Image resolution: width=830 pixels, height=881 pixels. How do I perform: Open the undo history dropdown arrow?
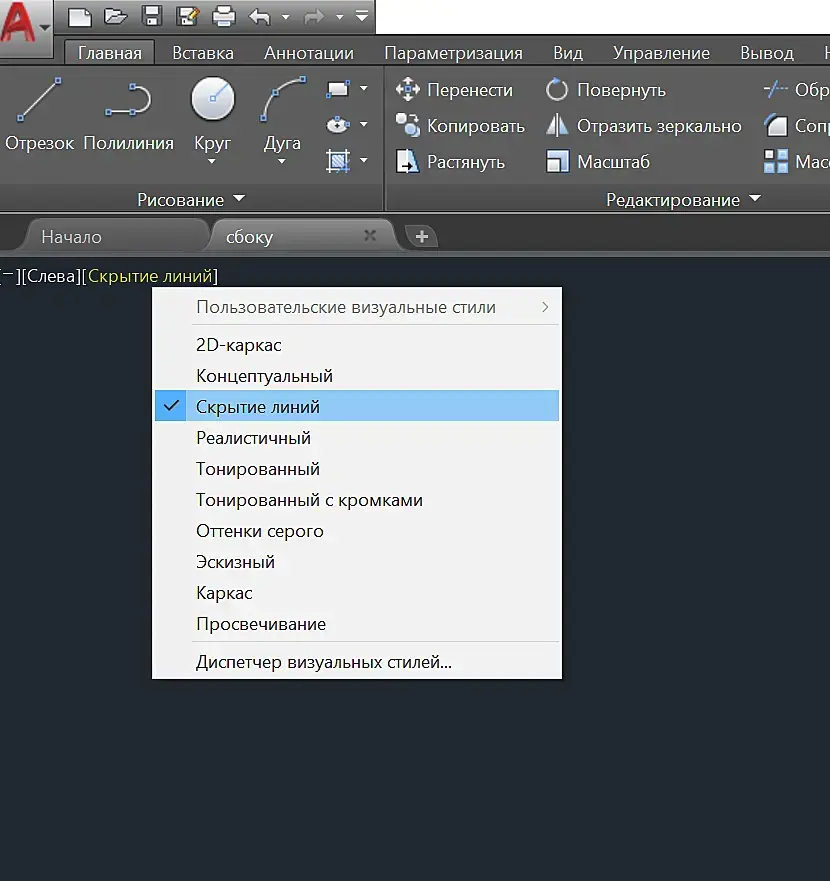285,17
